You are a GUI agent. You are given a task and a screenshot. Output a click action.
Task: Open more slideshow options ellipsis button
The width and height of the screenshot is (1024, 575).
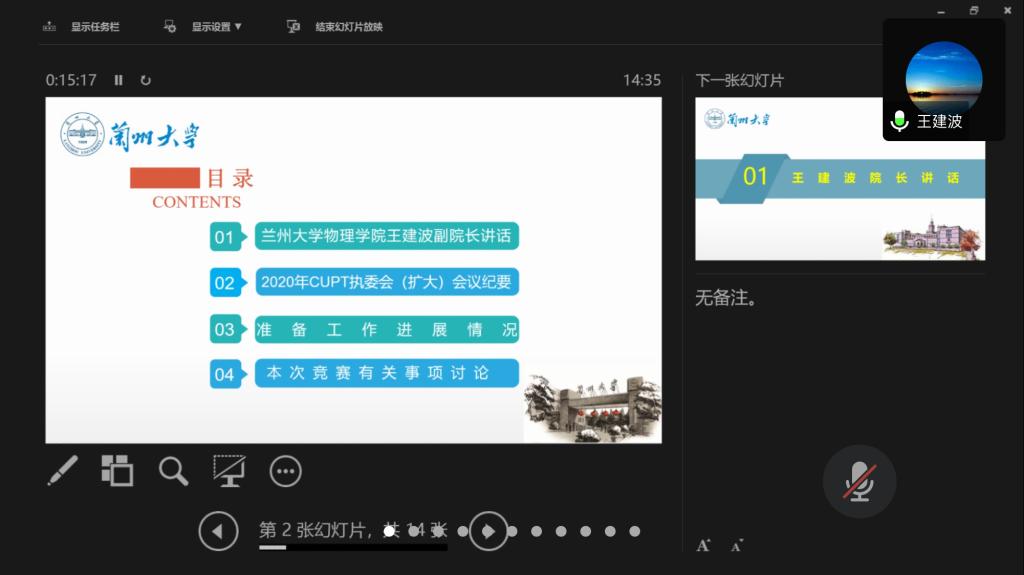(x=286, y=471)
